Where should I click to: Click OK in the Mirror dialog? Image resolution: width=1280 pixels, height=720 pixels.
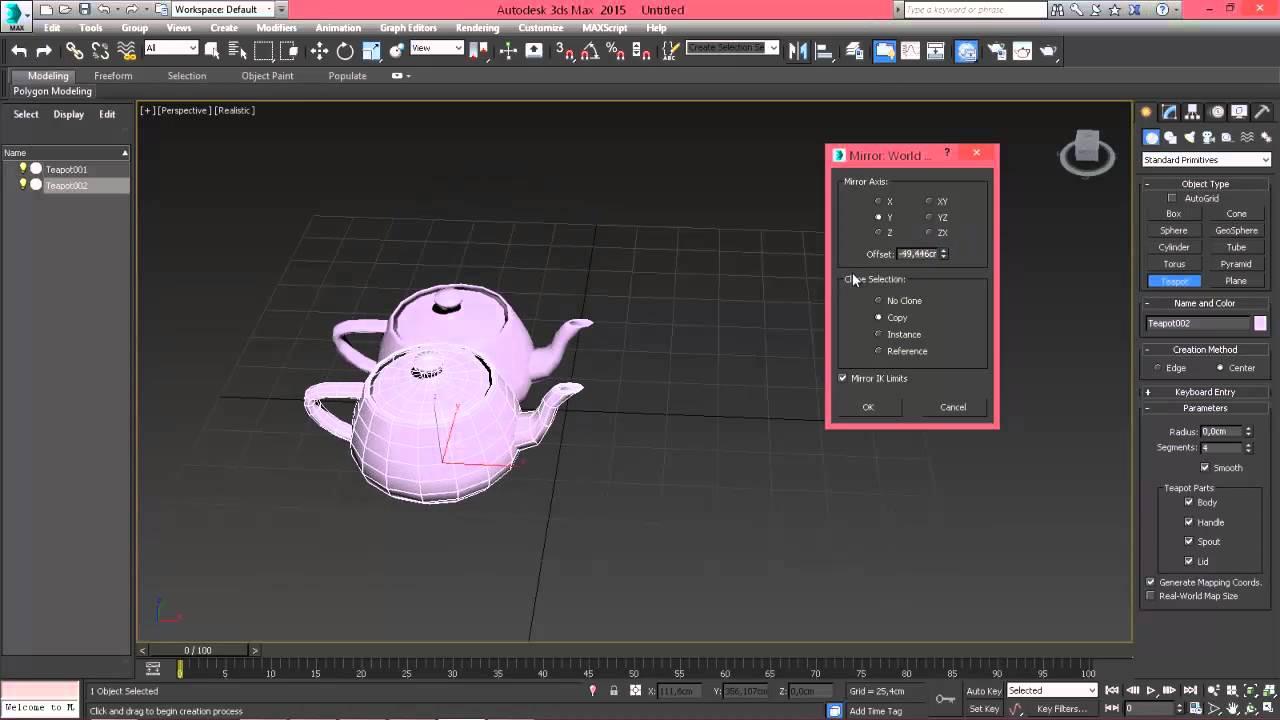[x=868, y=407]
